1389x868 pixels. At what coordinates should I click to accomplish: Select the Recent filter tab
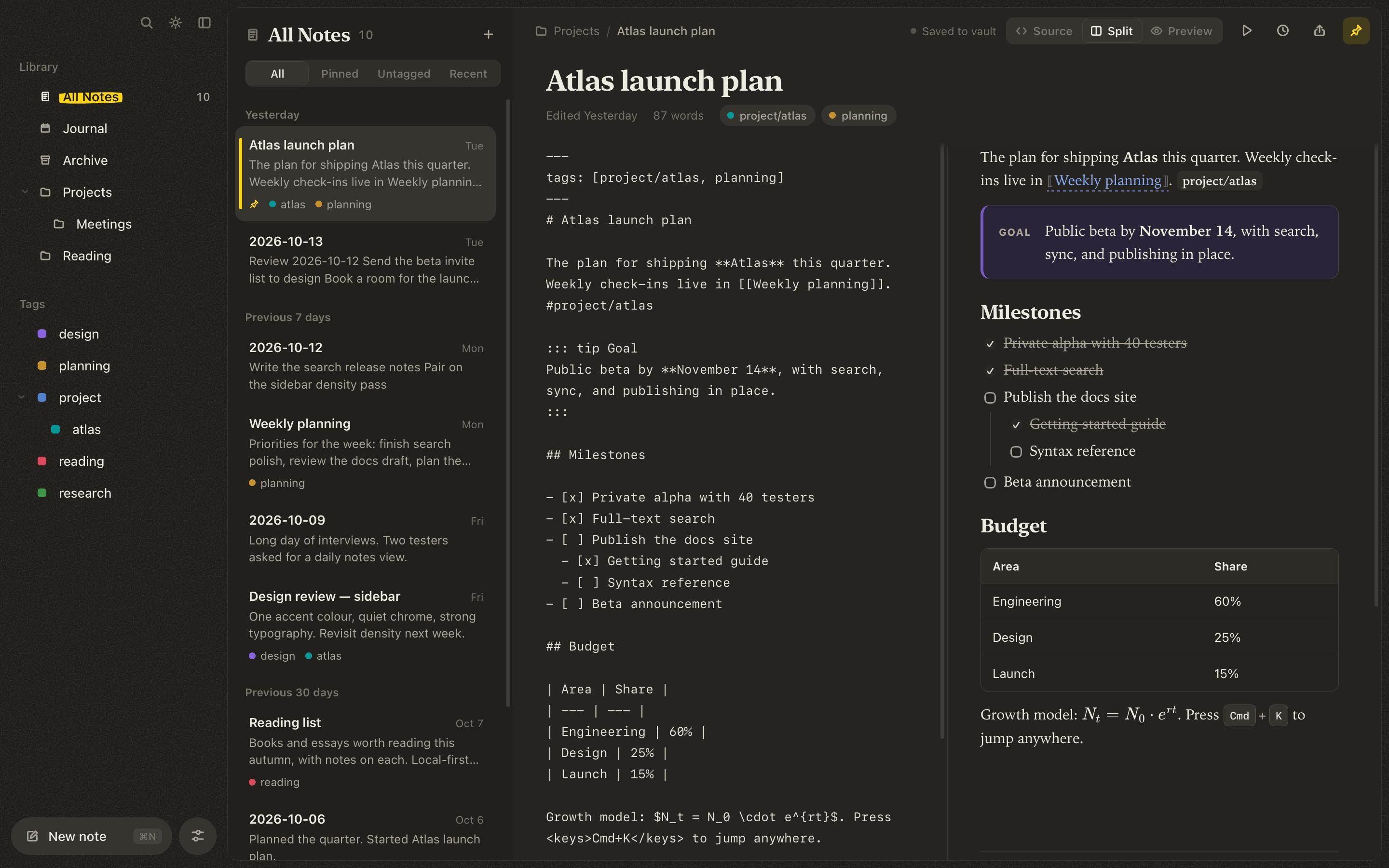(x=468, y=73)
